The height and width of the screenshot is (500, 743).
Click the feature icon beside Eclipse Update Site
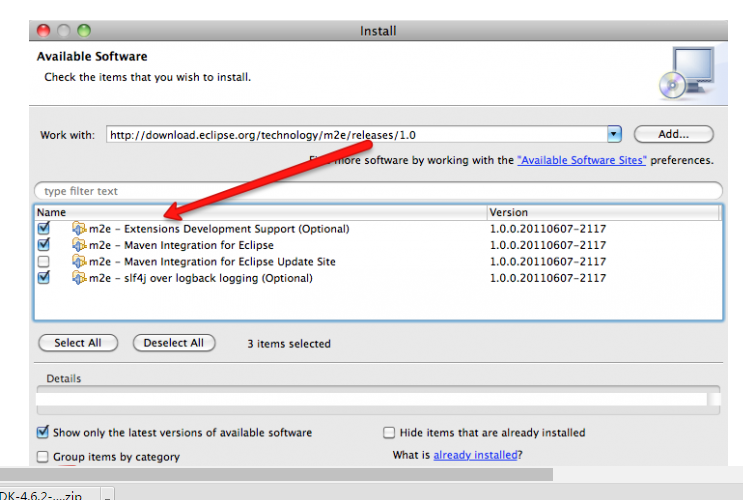click(x=79, y=261)
